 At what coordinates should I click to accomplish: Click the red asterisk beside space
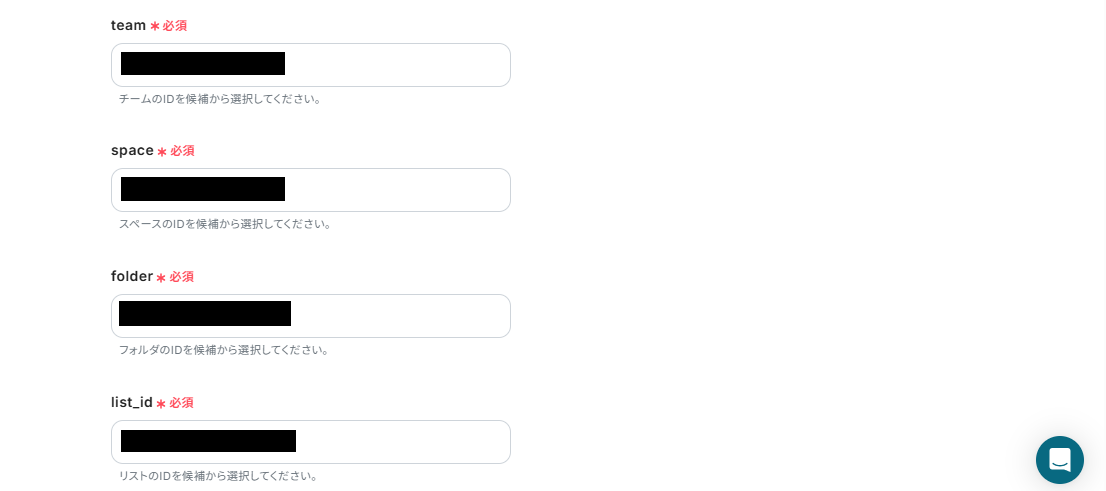[162, 152]
